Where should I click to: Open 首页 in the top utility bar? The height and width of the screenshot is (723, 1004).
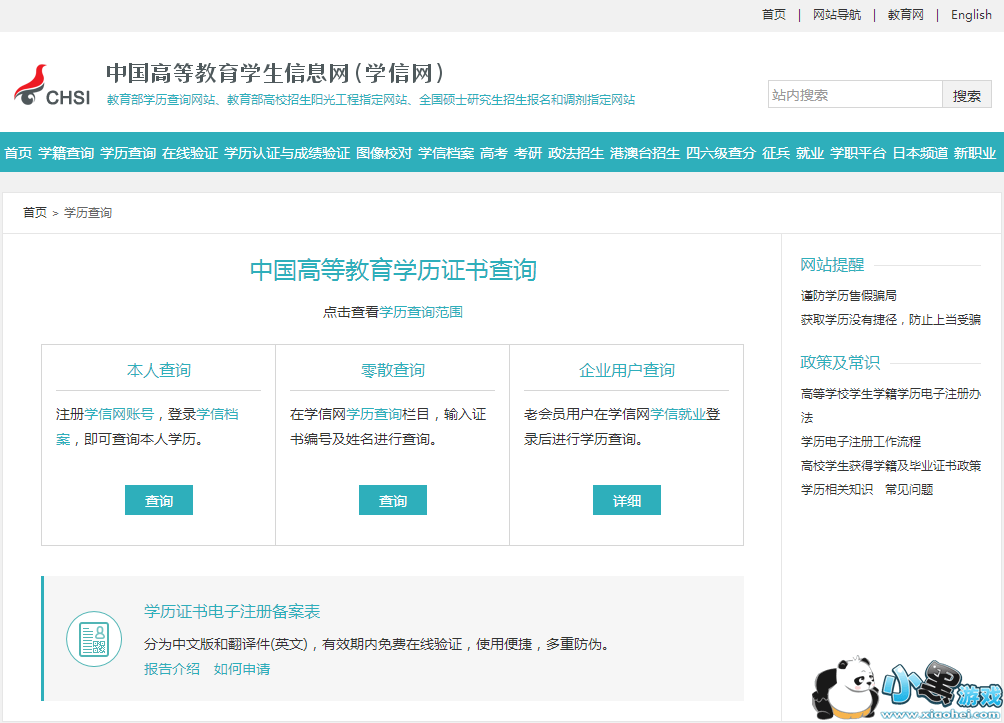pyautogui.click(x=773, y=15)
